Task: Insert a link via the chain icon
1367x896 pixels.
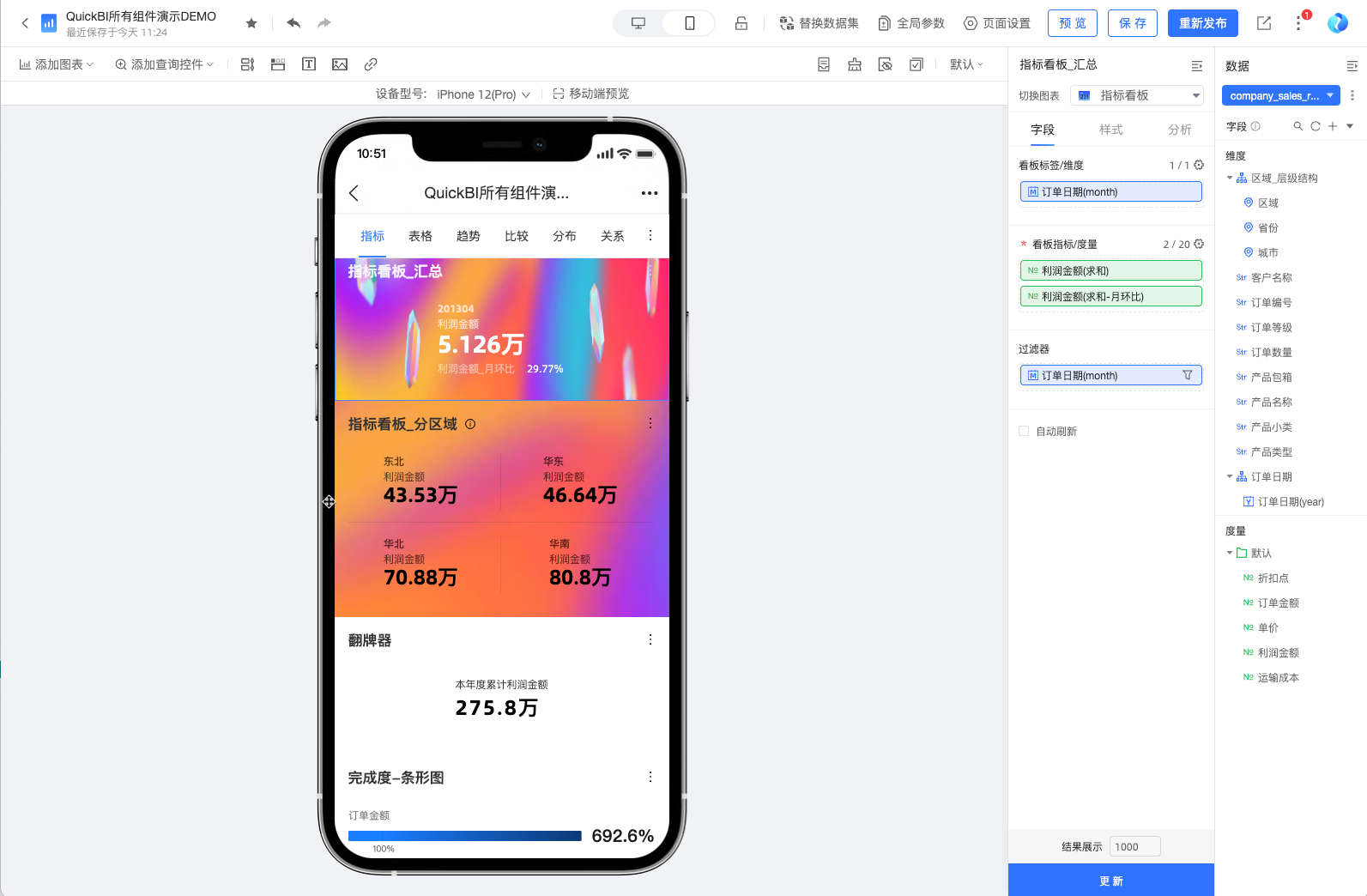Action: 371,64
